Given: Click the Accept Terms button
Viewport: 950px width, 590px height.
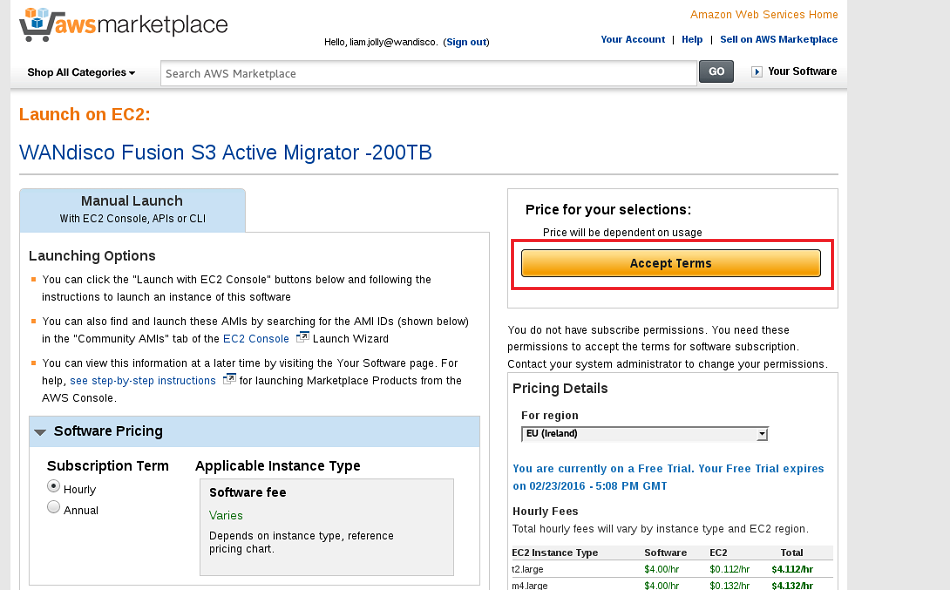Looking at the screenshot, I should pos(671,264).
